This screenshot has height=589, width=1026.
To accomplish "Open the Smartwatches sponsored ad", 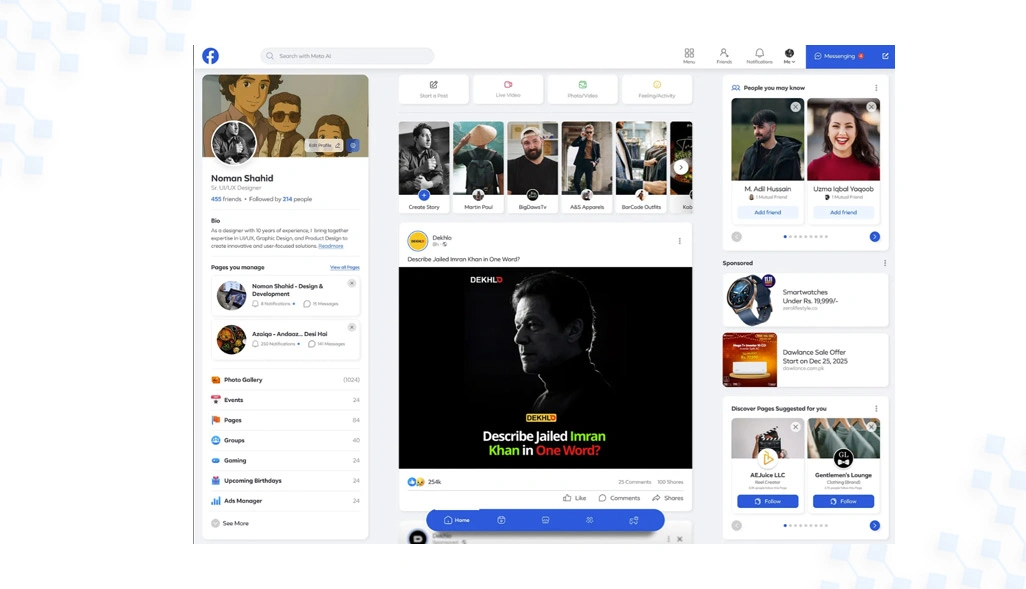I will click(805, 300).
